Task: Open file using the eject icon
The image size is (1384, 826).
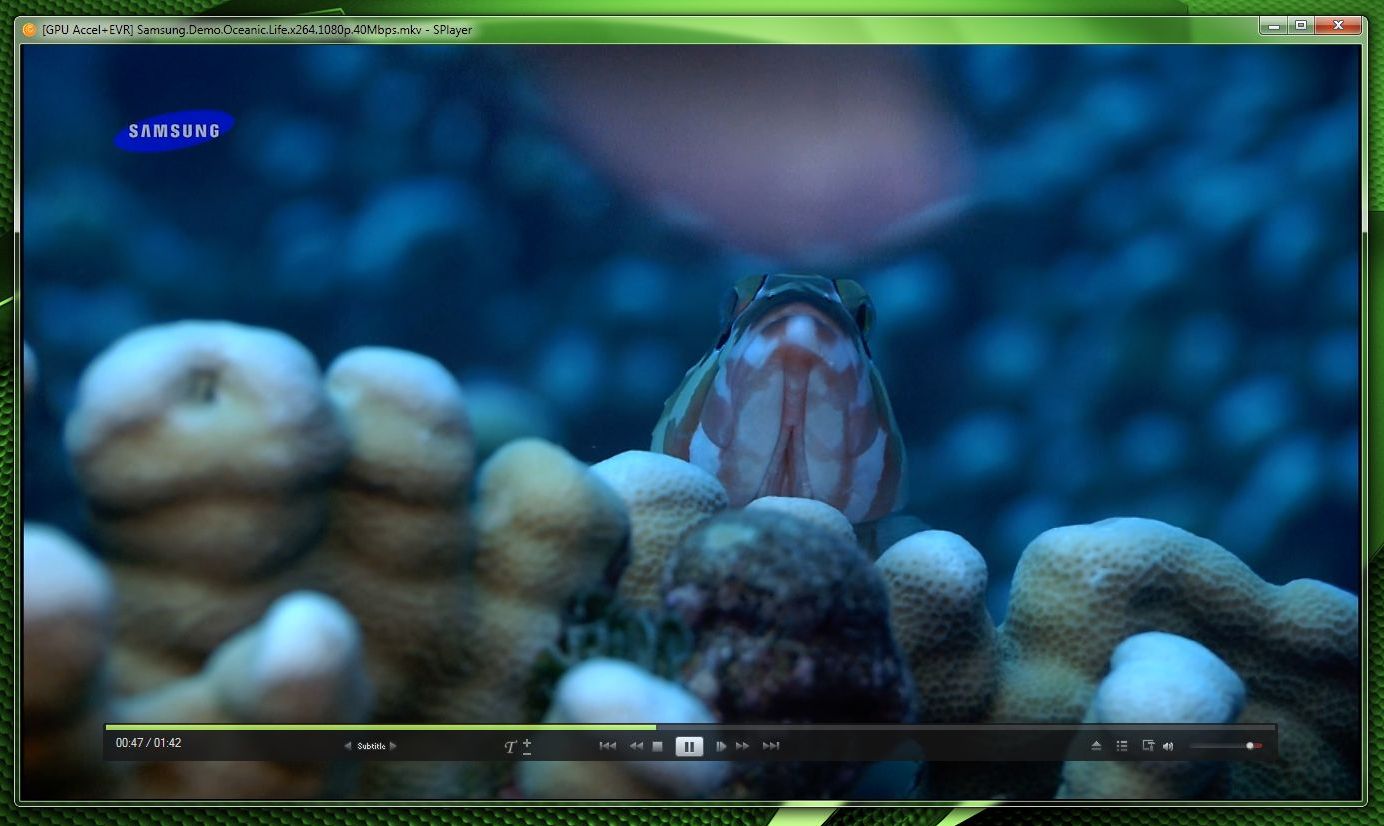Action: click(1096, 746)
